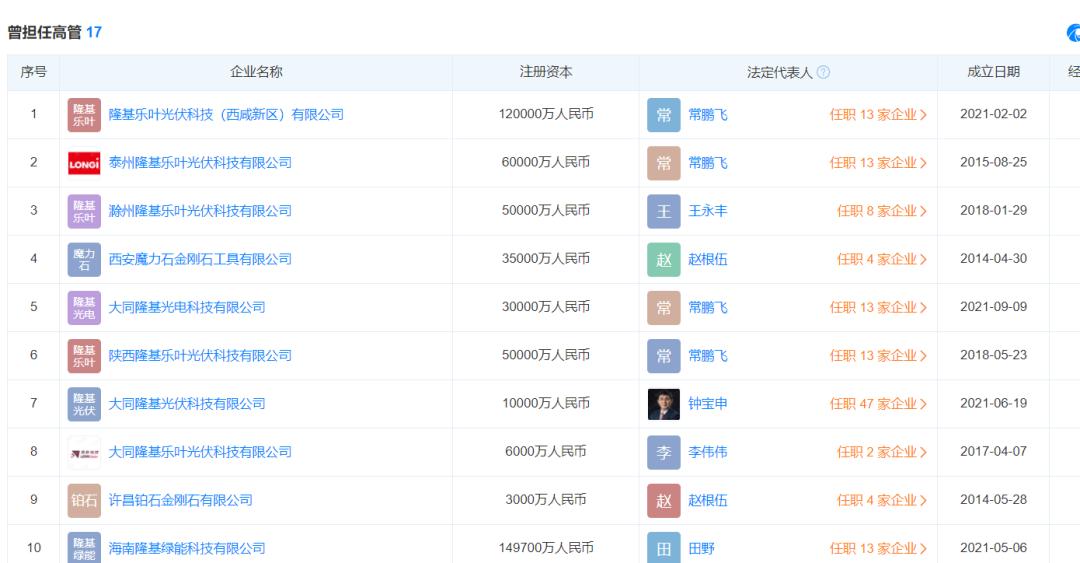The image size is (1080, 563).
Task: Click 6000万人民币 capital cell
Action: pos(546,451)
